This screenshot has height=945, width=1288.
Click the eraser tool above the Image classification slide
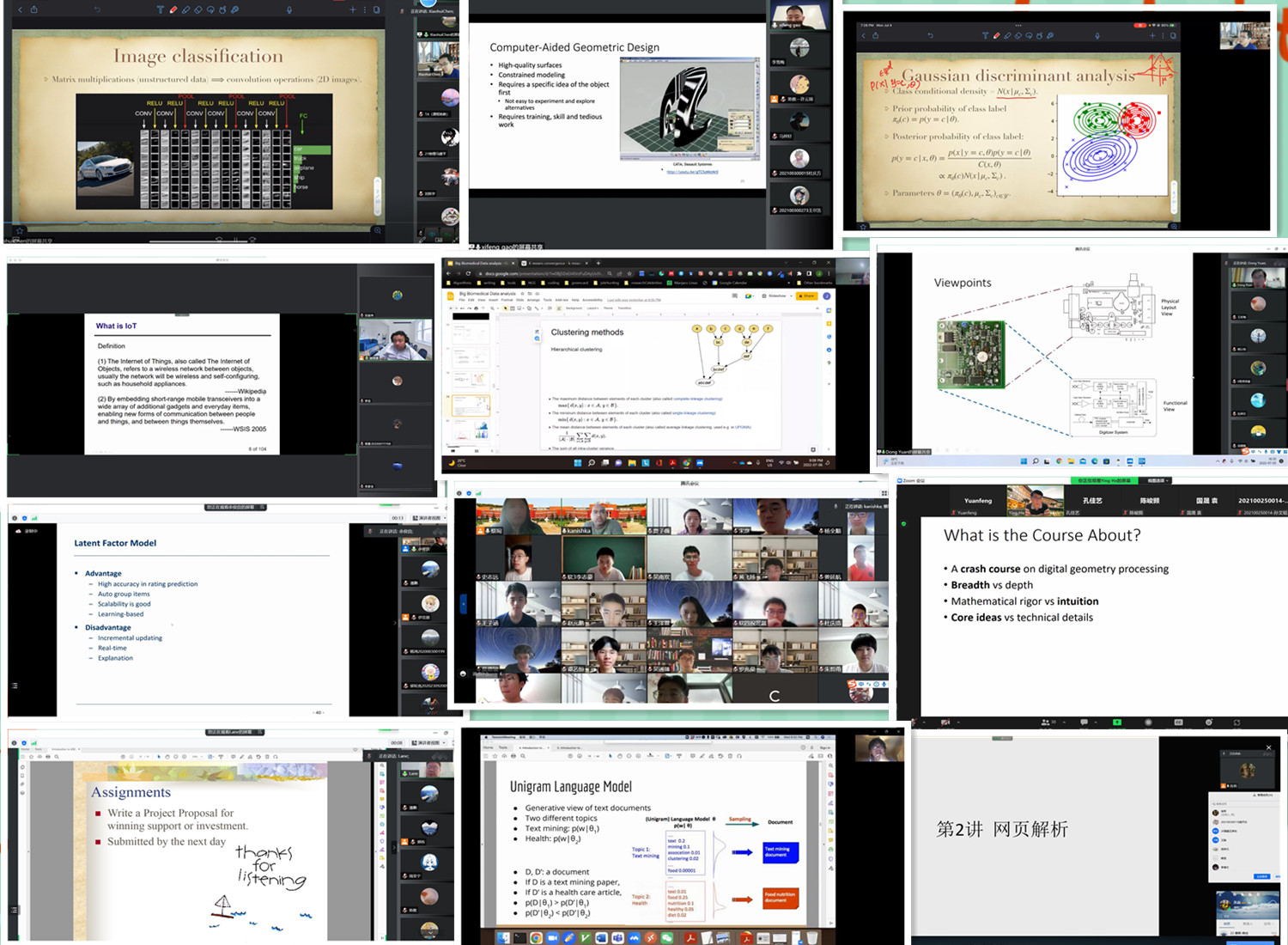(197, 10)
